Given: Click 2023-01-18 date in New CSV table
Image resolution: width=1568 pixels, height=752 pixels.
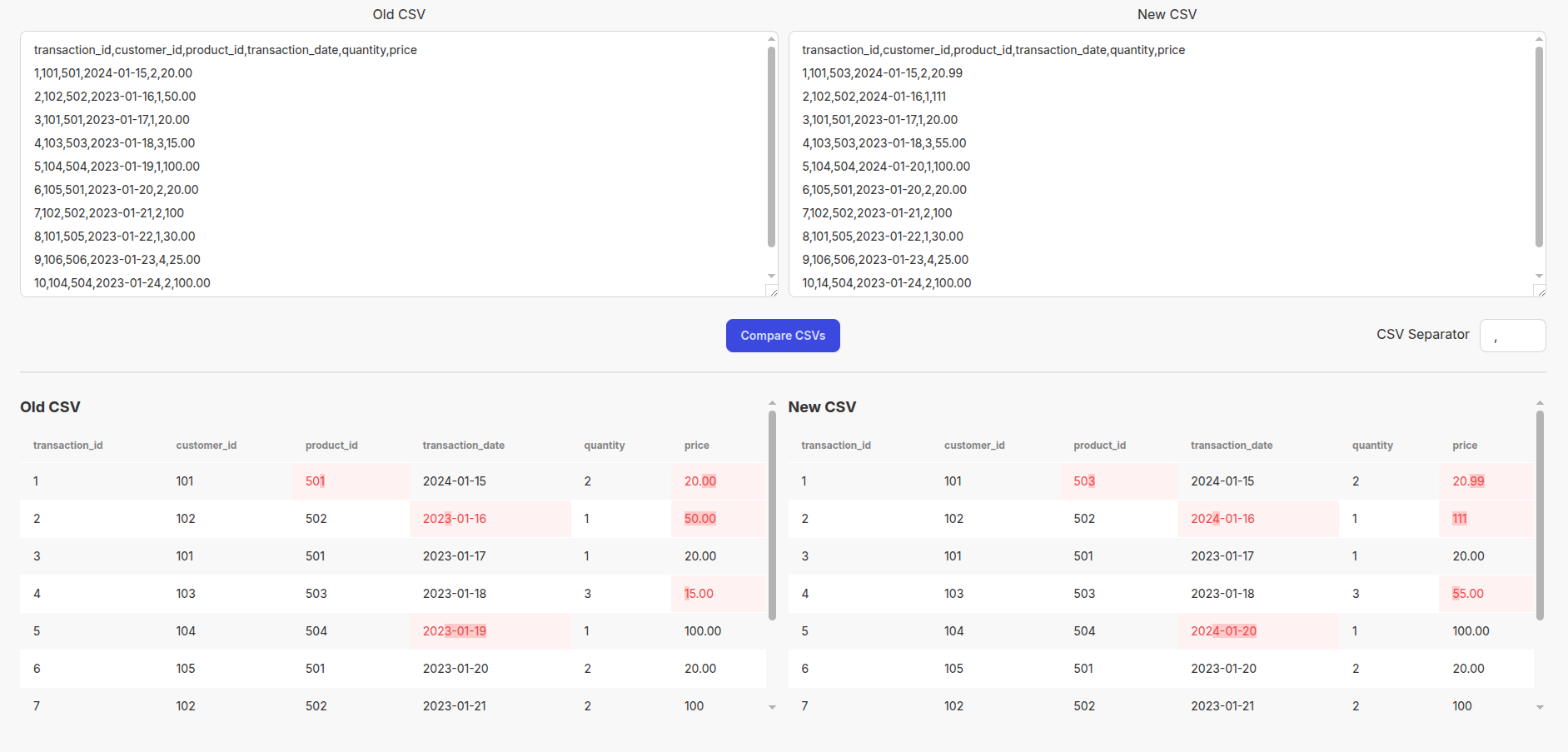Looking at the screenshot, I should [x=1222, y=594].
